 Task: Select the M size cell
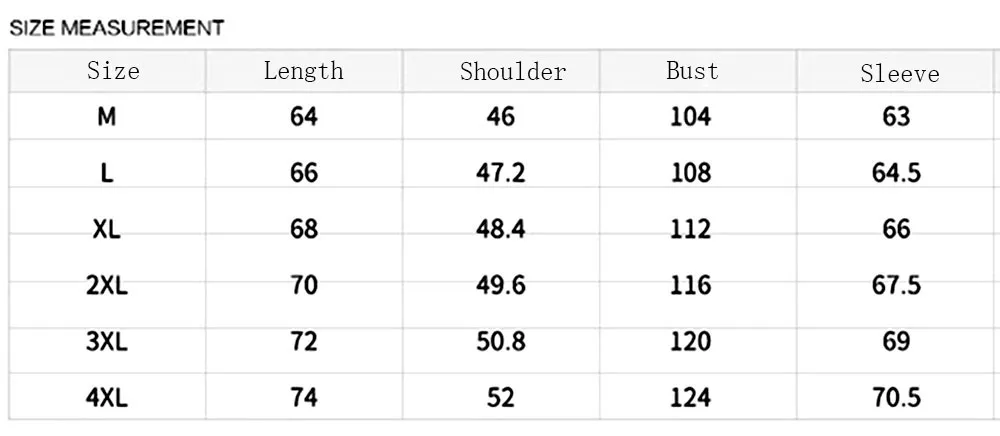pyautogui.click(x=107, y=117)
